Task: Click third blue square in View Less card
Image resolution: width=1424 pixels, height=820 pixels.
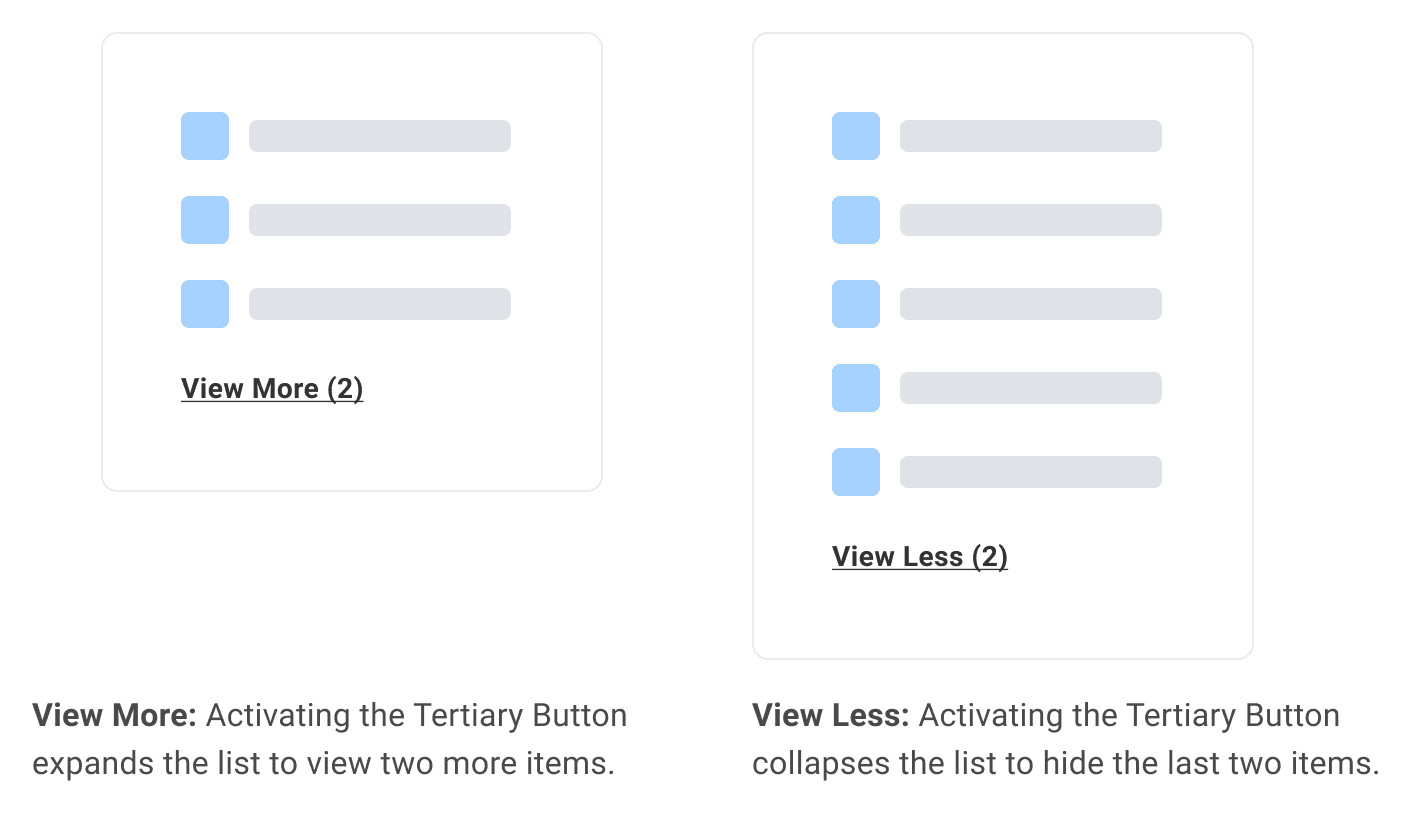Action: [856, 304]
